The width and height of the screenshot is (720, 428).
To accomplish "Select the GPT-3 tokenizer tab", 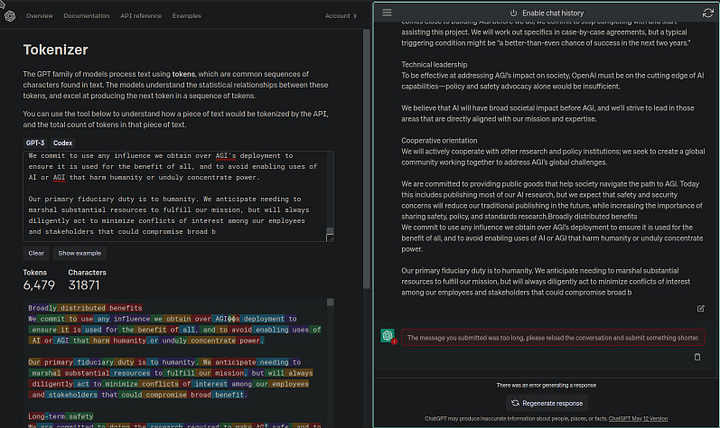I will [35, 143].
